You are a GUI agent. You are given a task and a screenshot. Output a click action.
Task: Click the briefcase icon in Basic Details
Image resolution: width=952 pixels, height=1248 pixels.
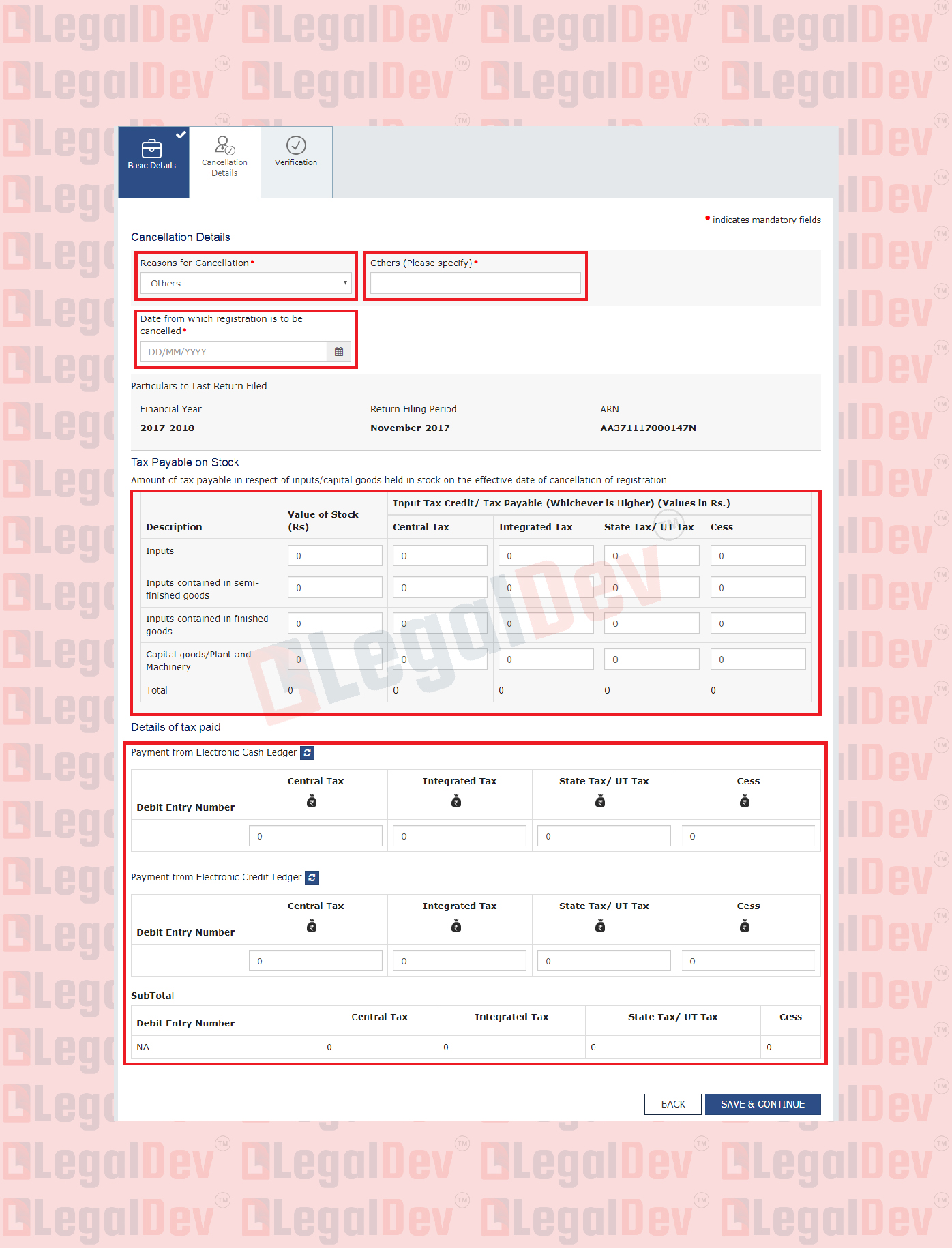coord(151,148)
